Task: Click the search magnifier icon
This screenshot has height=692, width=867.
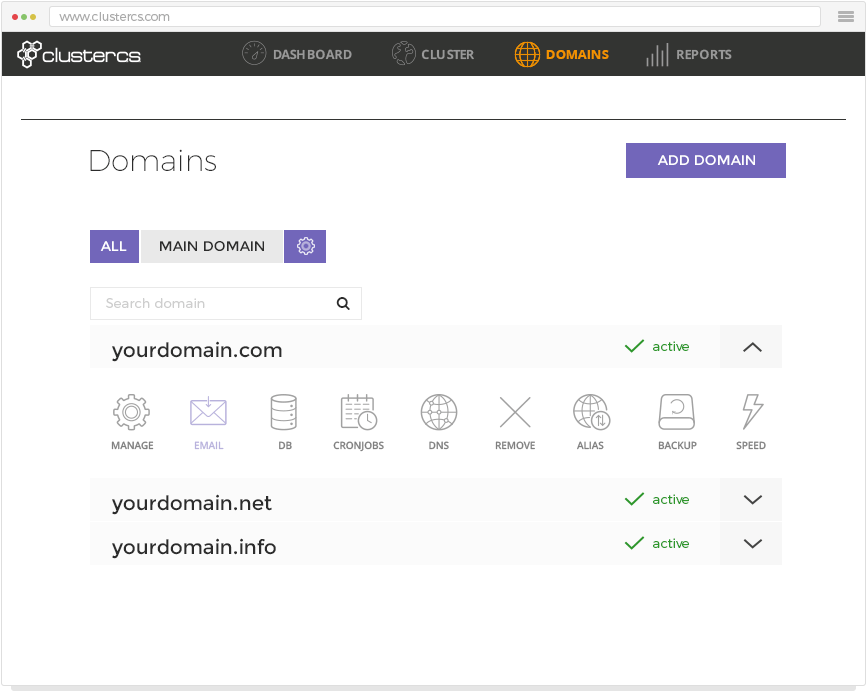Action: [x=343, y=303]
